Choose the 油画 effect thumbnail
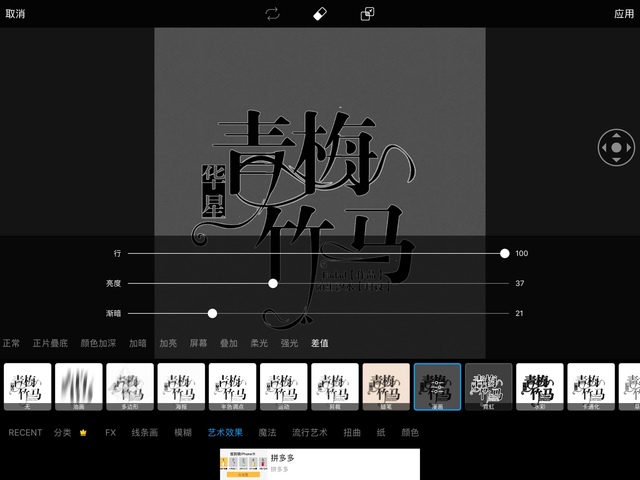This screenshot has height=480, width=640. [x=79, y=387]
